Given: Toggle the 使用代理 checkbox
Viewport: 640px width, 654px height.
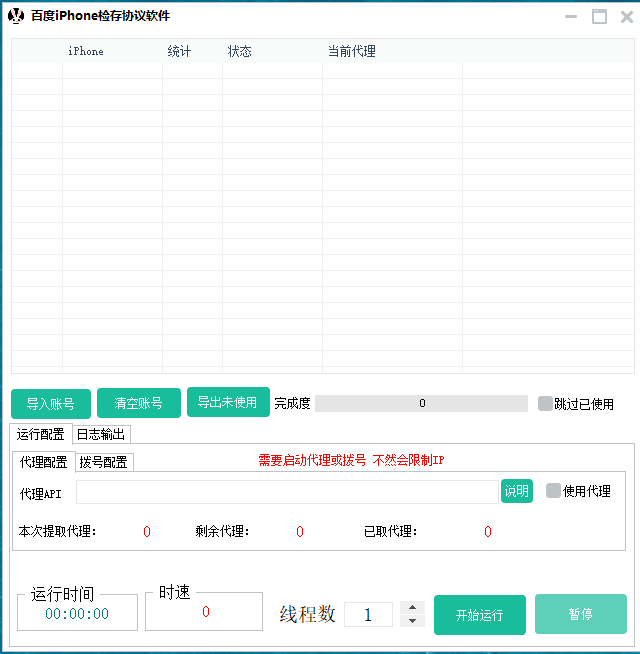Looking at the screenshot, I should click(553, 491).
